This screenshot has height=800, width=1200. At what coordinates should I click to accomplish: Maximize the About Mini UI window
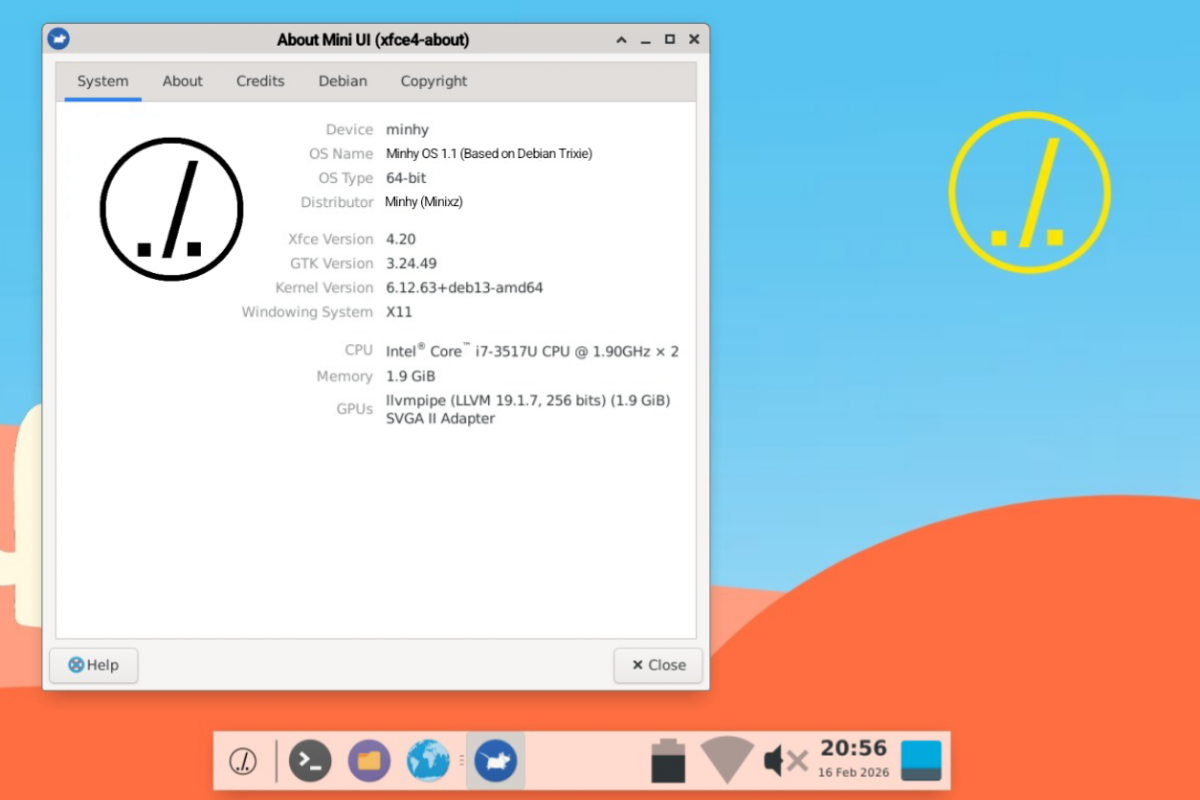670,40
